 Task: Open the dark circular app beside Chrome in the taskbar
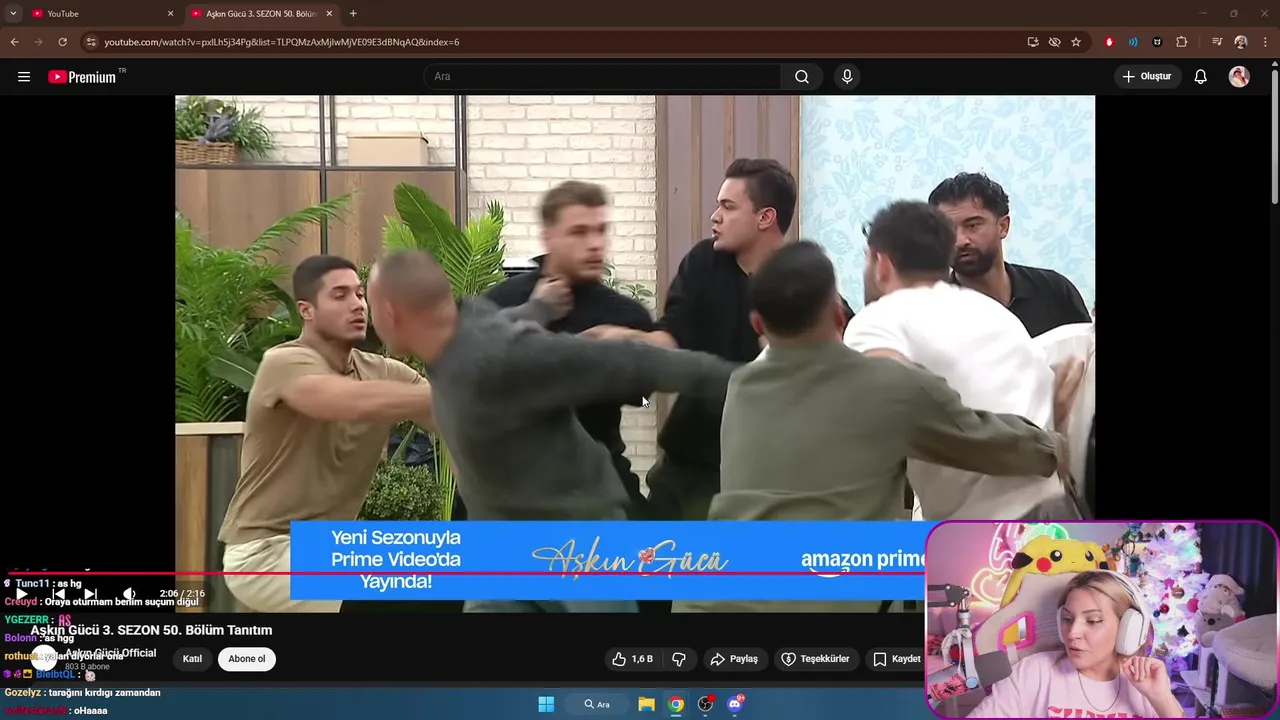[706, 704]
